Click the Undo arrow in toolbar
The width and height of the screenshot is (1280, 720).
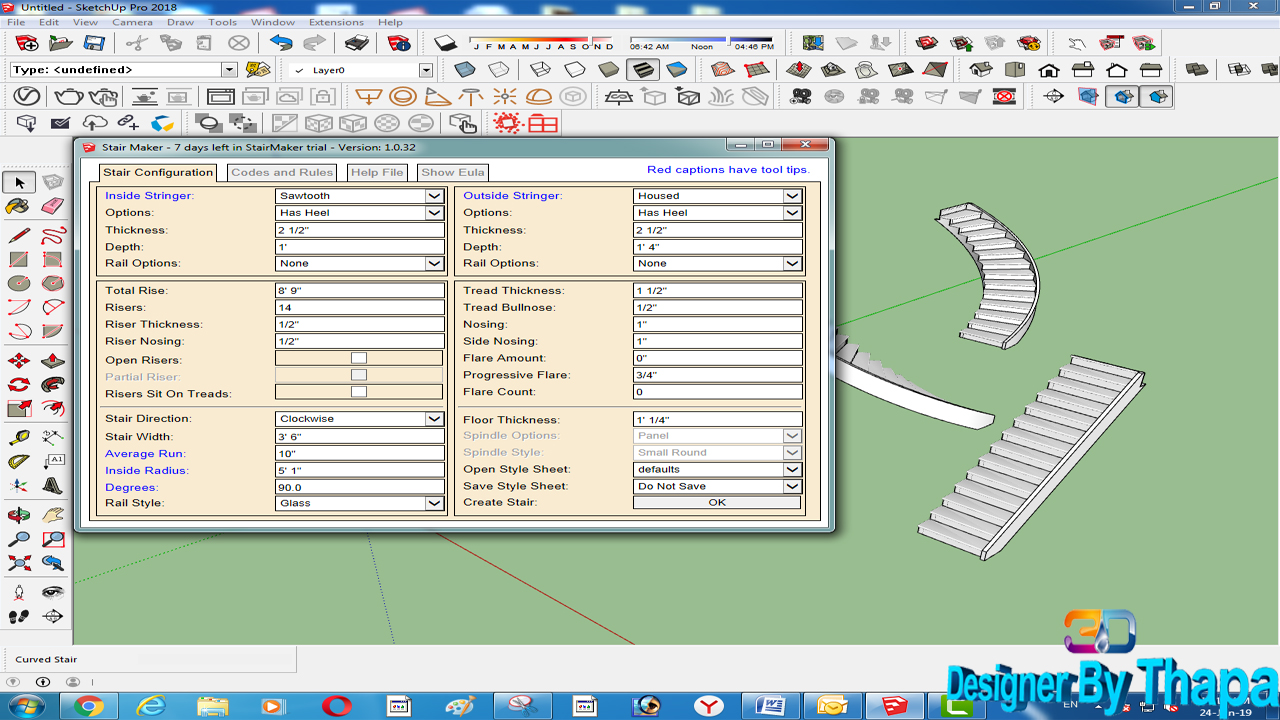pyautogui.click(x=281, y=43)
